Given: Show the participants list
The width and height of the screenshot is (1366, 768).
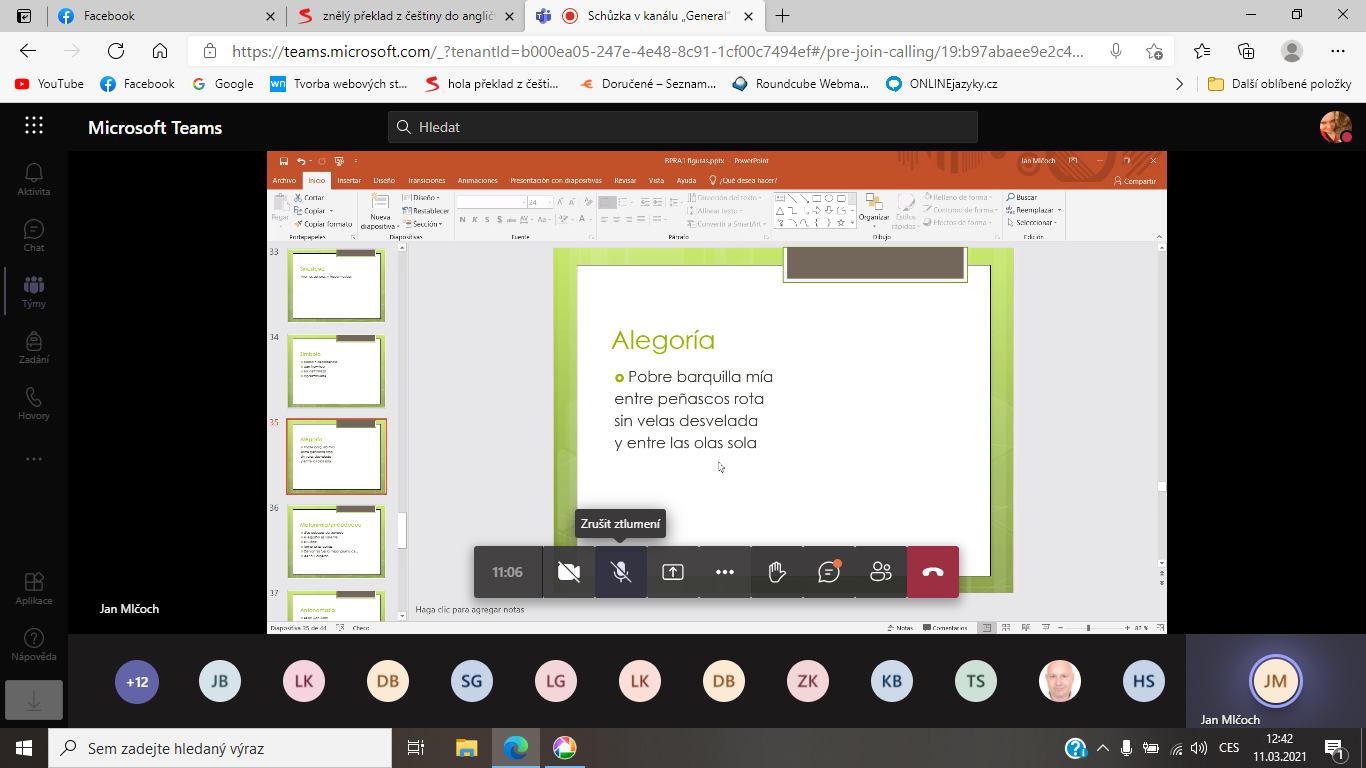Looking at the screenshot, I should coord(881,572).
